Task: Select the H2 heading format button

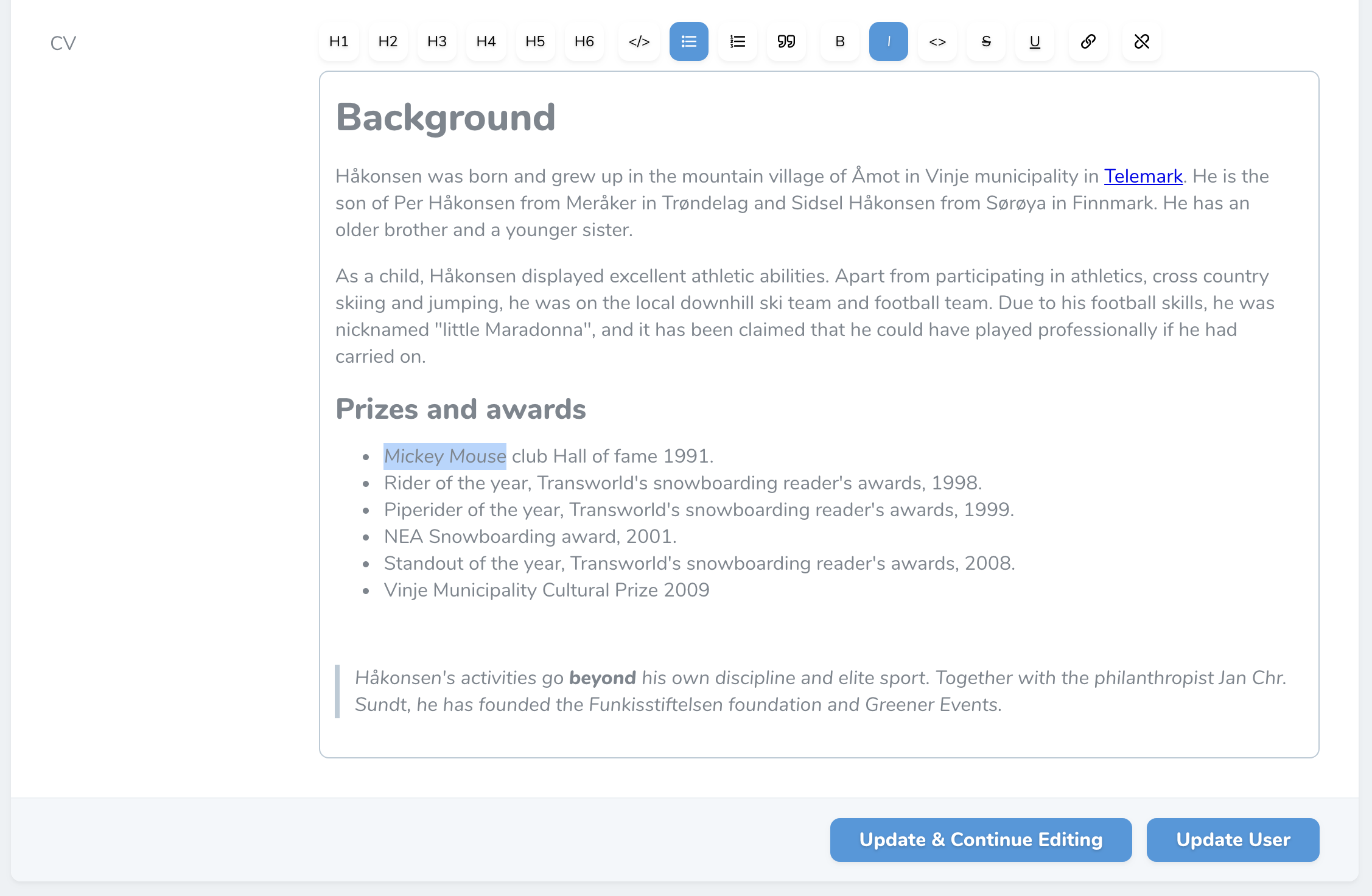Action: pos(388,42)
